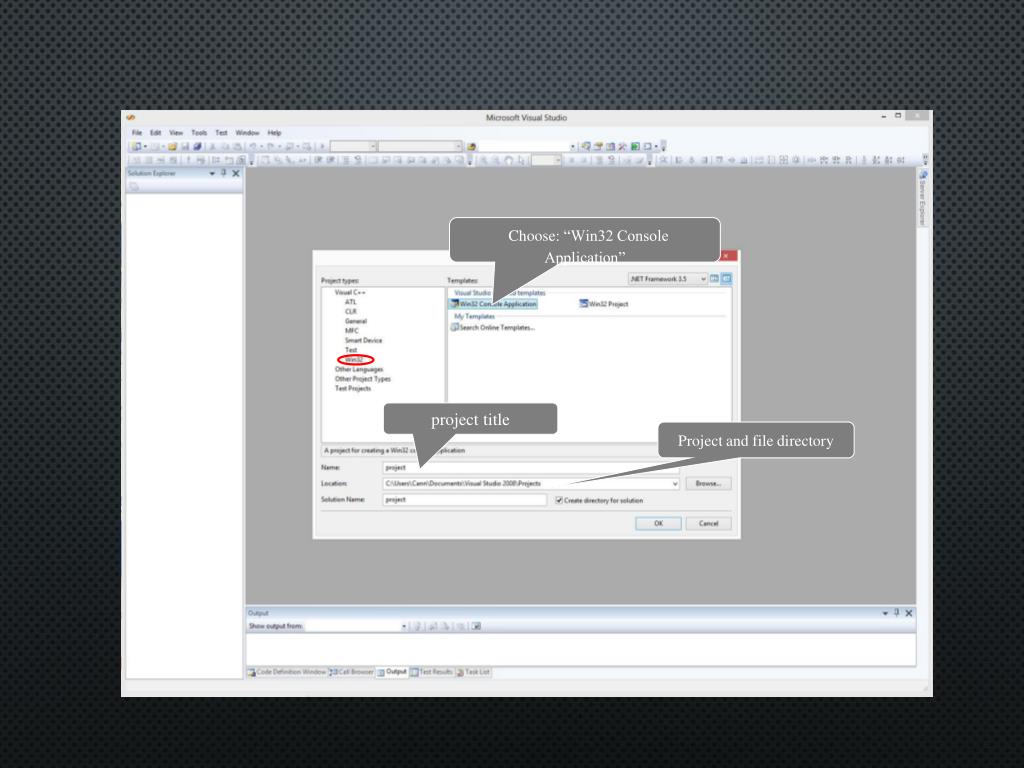Open the Tools menu

199,133
